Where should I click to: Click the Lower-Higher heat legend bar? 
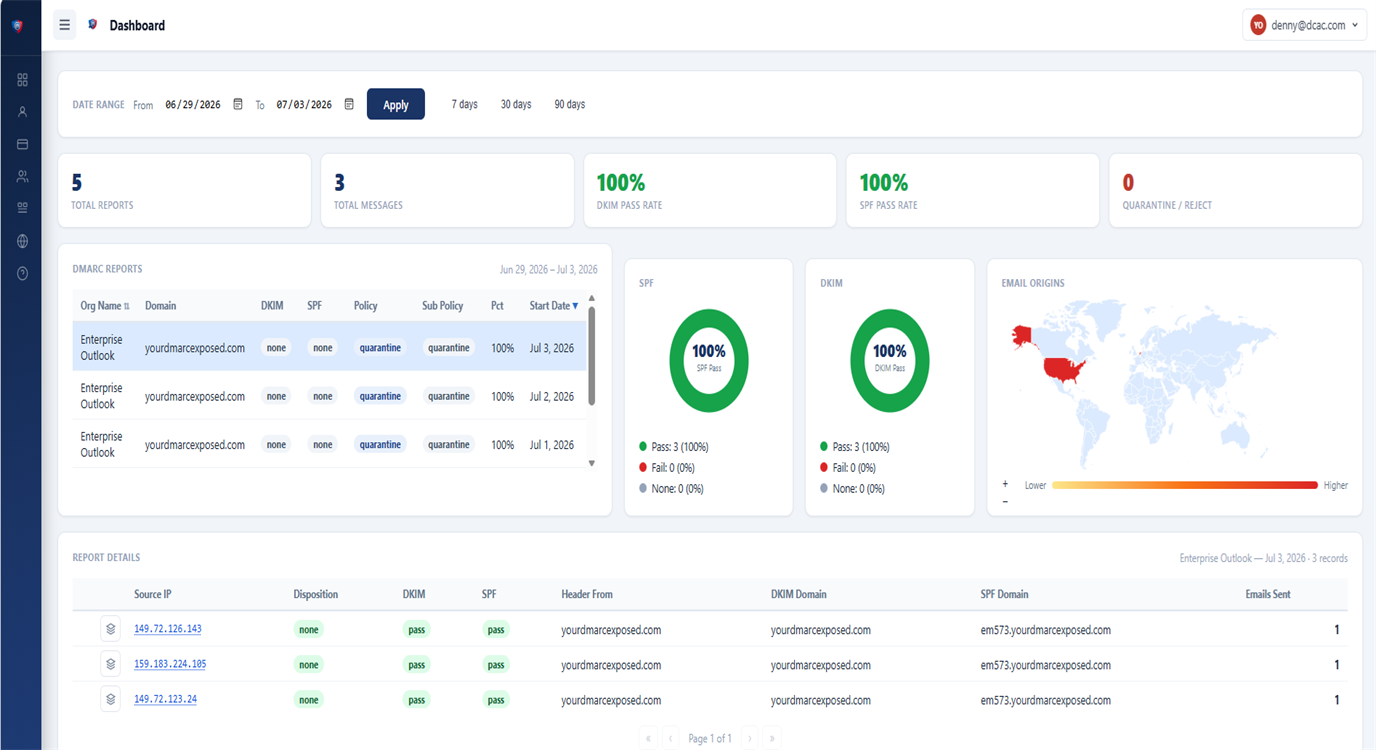(x=1185, y=485)
